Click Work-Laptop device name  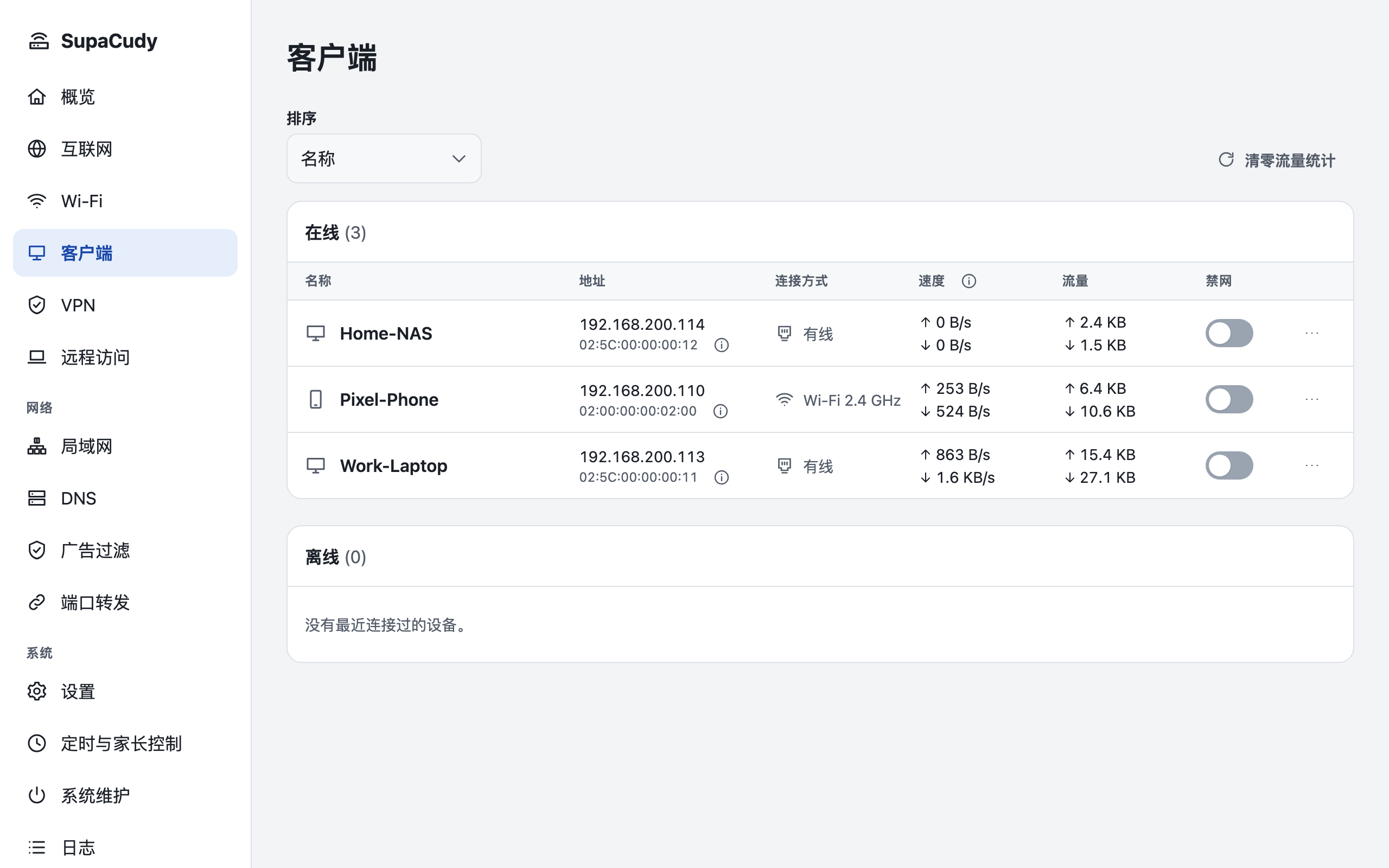[x=394, y=465]
